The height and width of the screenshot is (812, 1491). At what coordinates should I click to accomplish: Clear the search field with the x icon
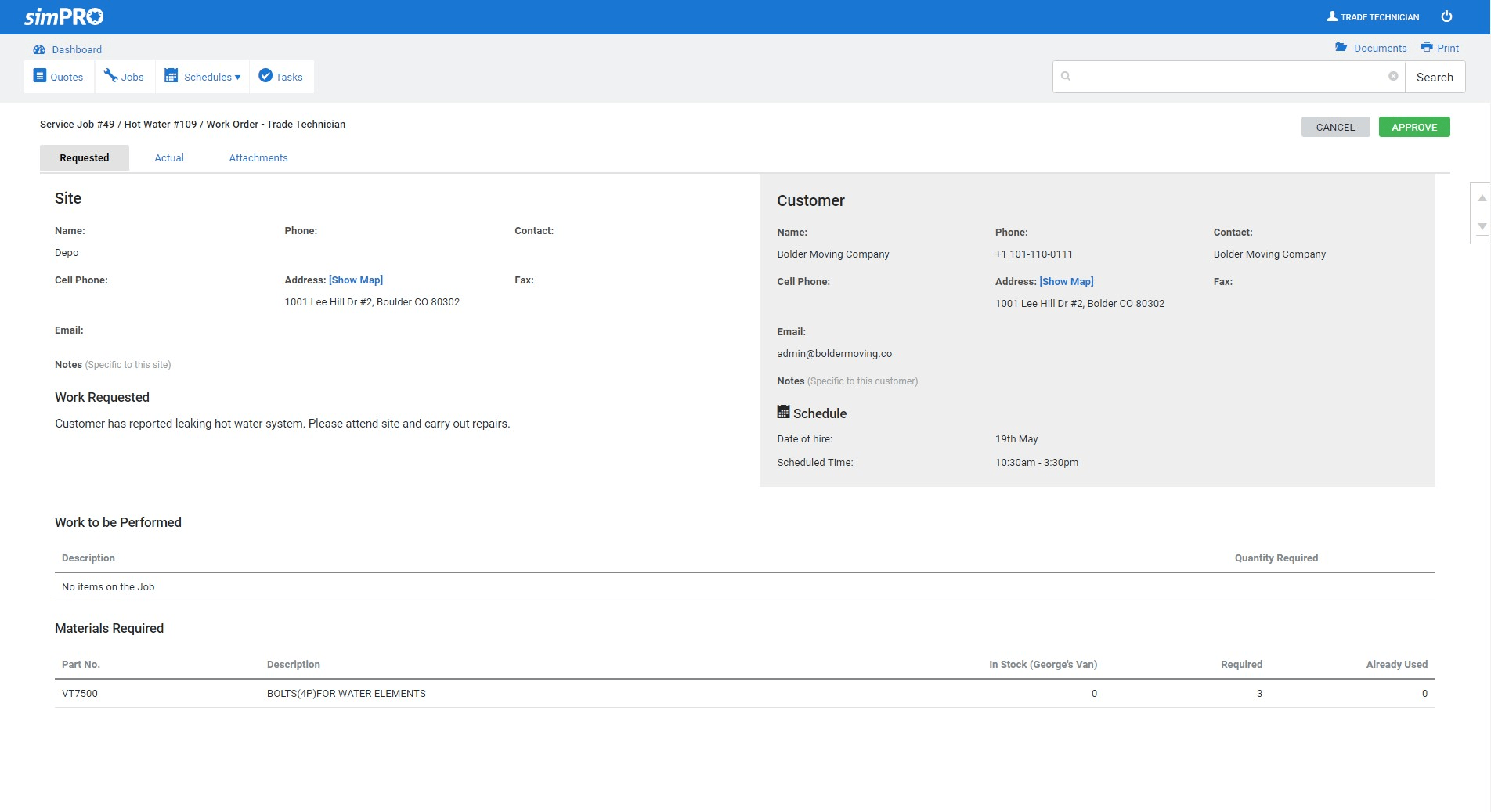tap(1393, 76)
